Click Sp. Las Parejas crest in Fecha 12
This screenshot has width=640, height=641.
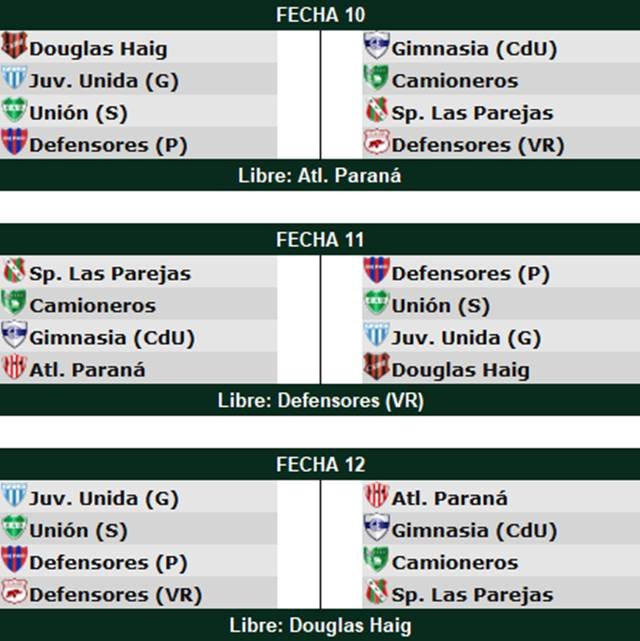(376, 593)
